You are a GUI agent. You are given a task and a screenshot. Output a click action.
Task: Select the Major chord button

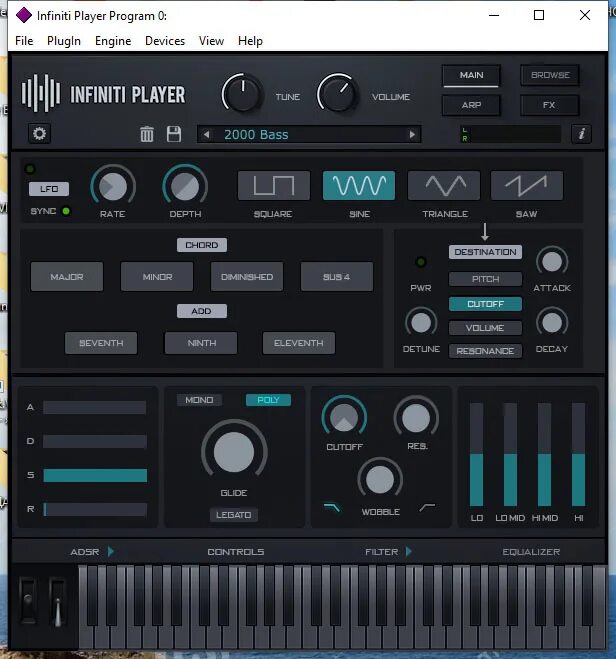pos(67,277)
